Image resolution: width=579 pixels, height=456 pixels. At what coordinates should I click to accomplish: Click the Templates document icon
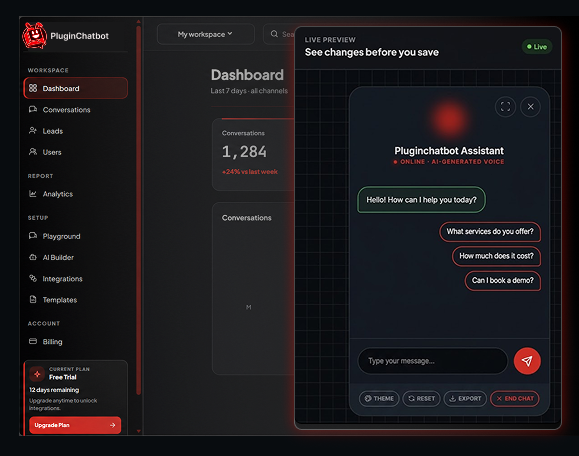[x=33, y=299]
